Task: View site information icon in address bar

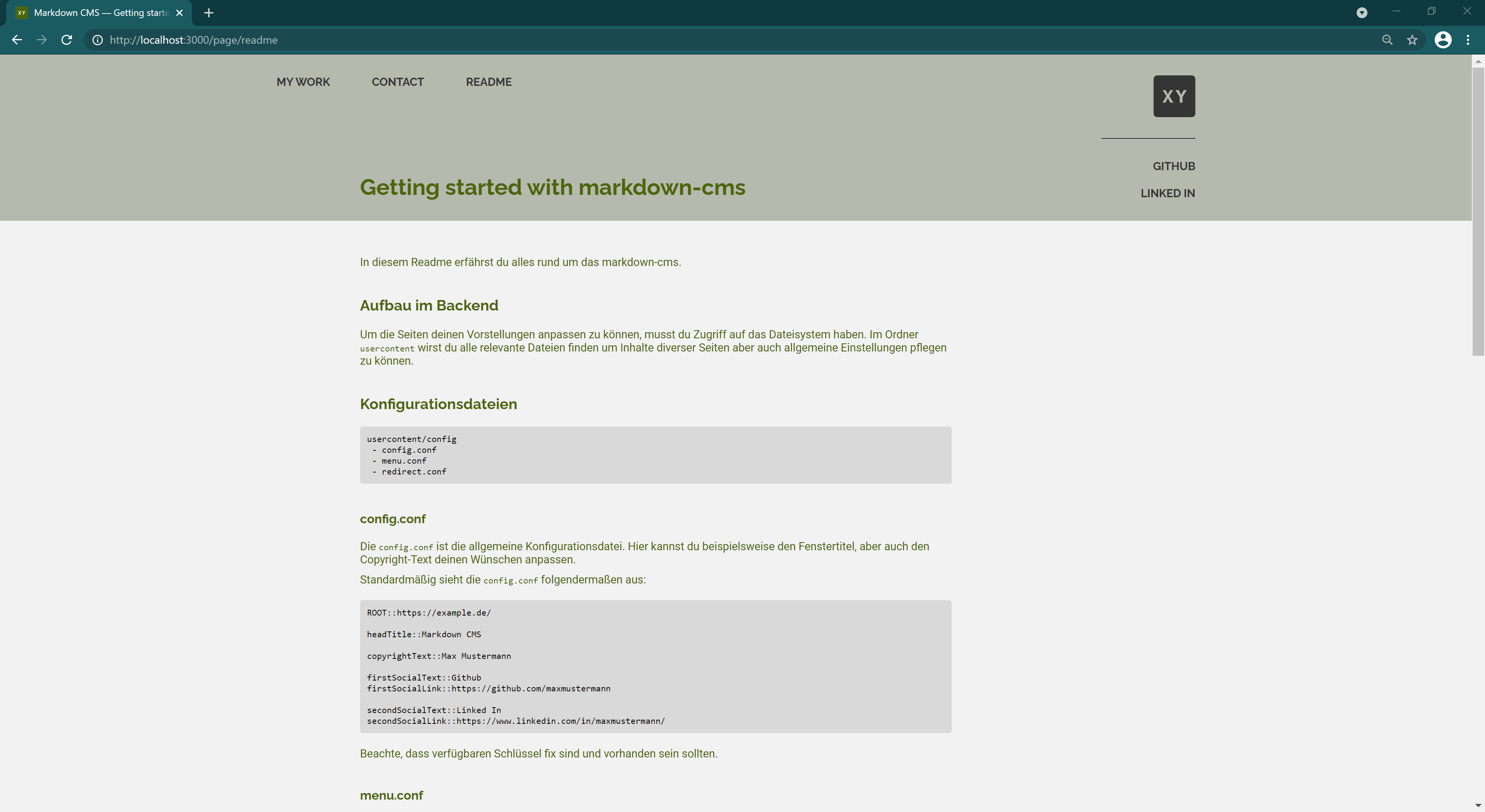Action: pos(98,40)
